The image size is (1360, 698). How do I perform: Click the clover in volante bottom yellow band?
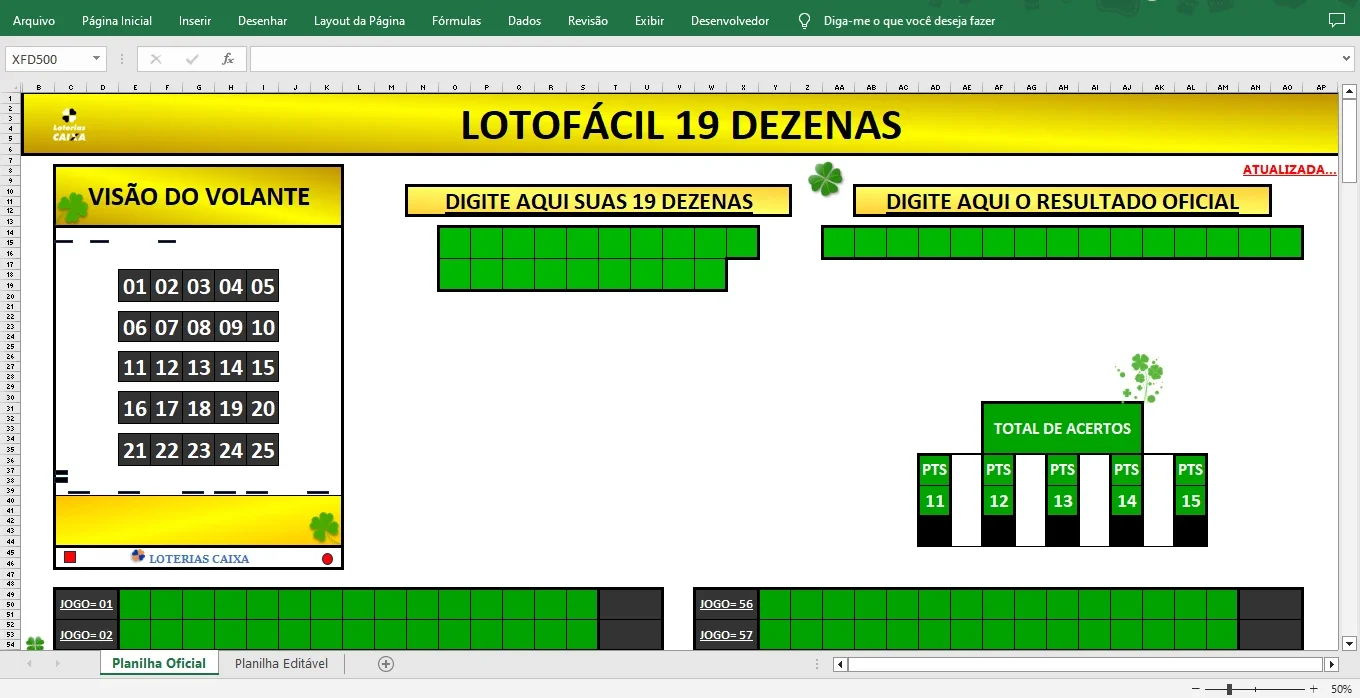tap(324, 526)
